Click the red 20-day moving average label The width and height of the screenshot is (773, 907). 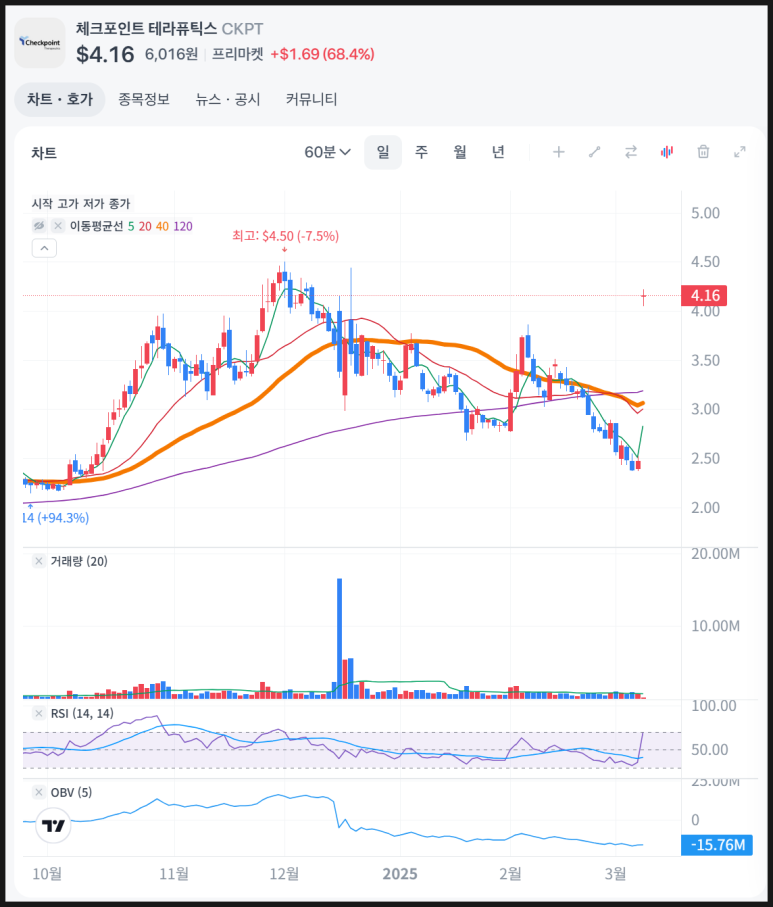pos(145,226)
